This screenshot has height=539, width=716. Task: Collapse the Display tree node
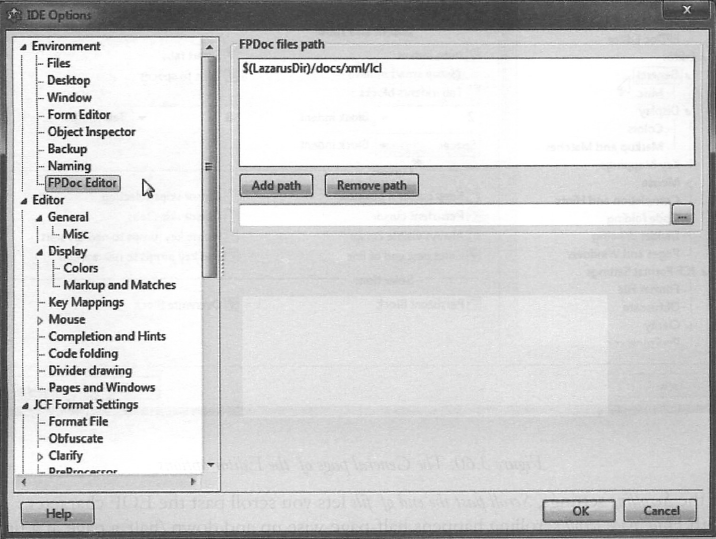pyautogui.click(x=40, y=252)
